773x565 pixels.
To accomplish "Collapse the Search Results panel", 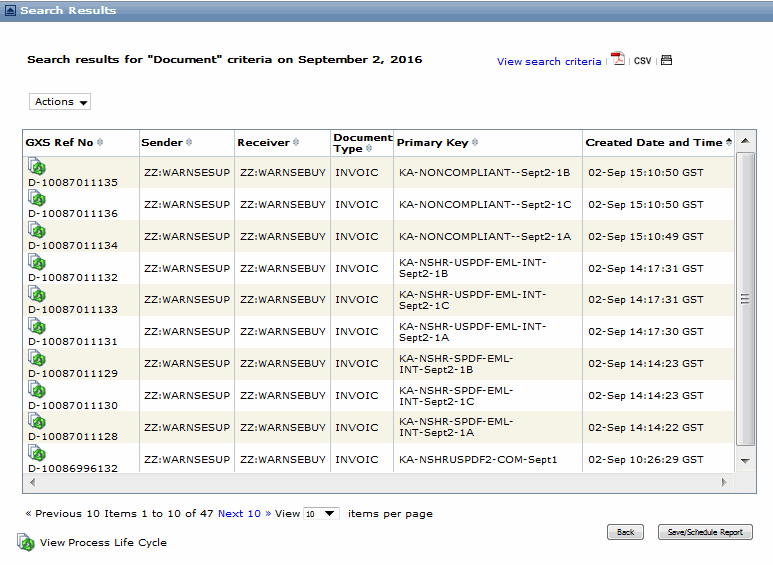I will tap(10, 10).
